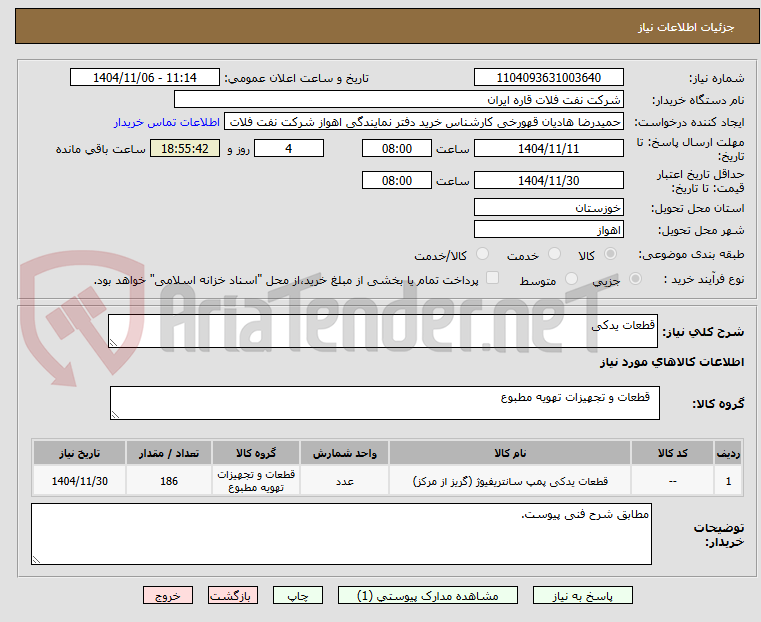The image size is (761, 622).
Task: Click the پاسخ به نیاز button
Action: coord(582,595)
